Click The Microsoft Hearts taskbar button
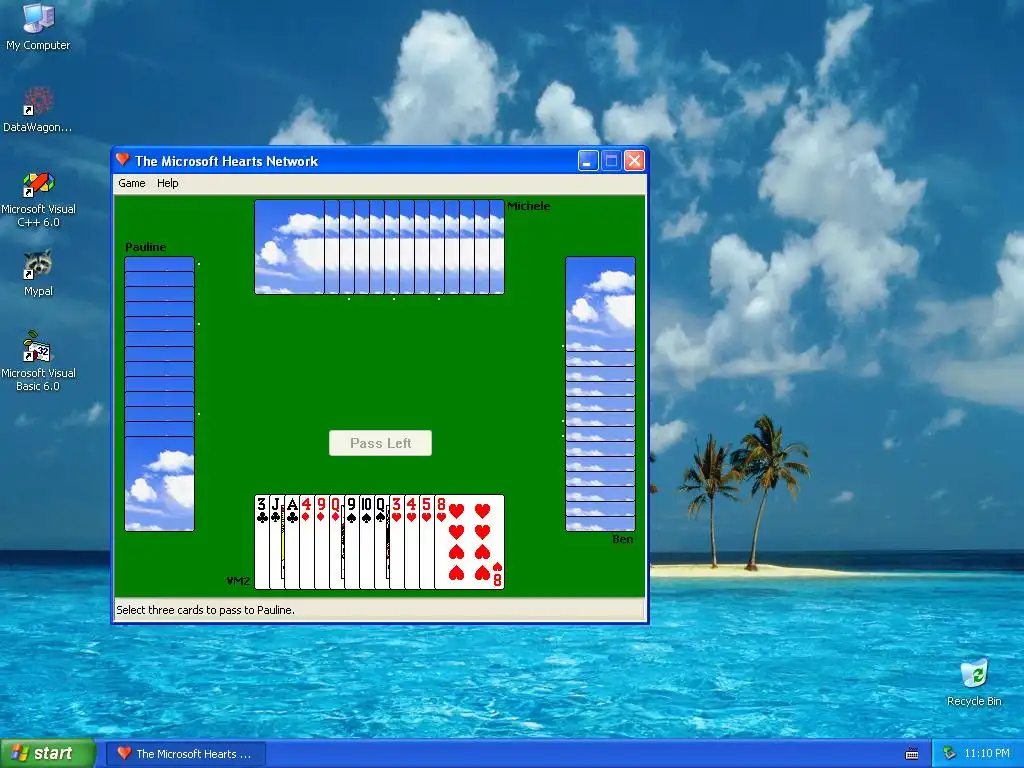This screenshot has width=1024, height=768. (185, 754)
